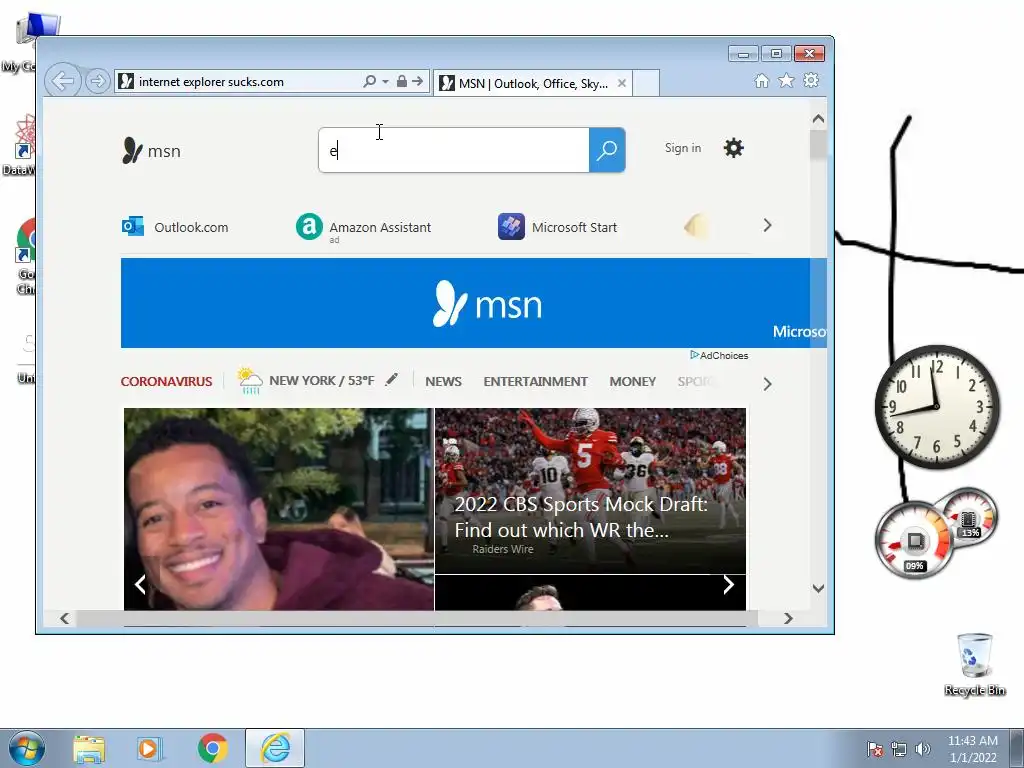Open the address bar autocomplete dropdown arrow
Viewport: 1024px width, 768px height.
tap(385, 82)
